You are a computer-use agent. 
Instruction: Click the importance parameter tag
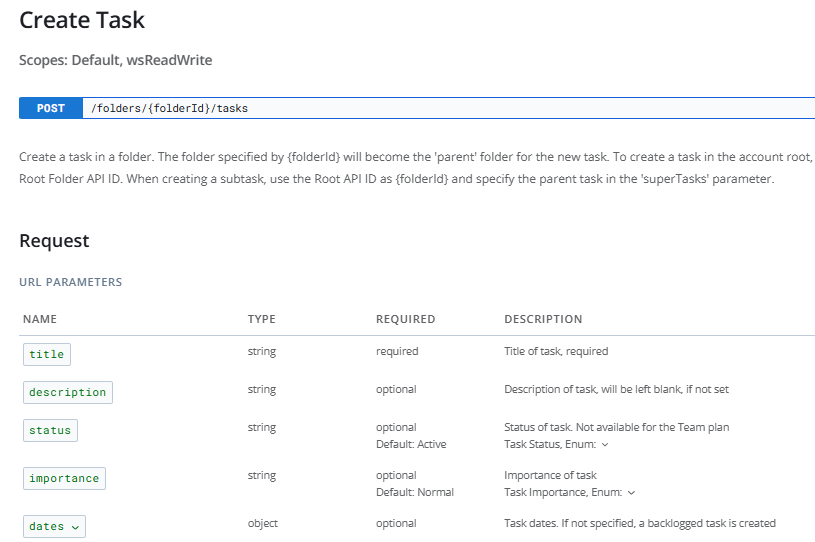click(x=64, y=478)
